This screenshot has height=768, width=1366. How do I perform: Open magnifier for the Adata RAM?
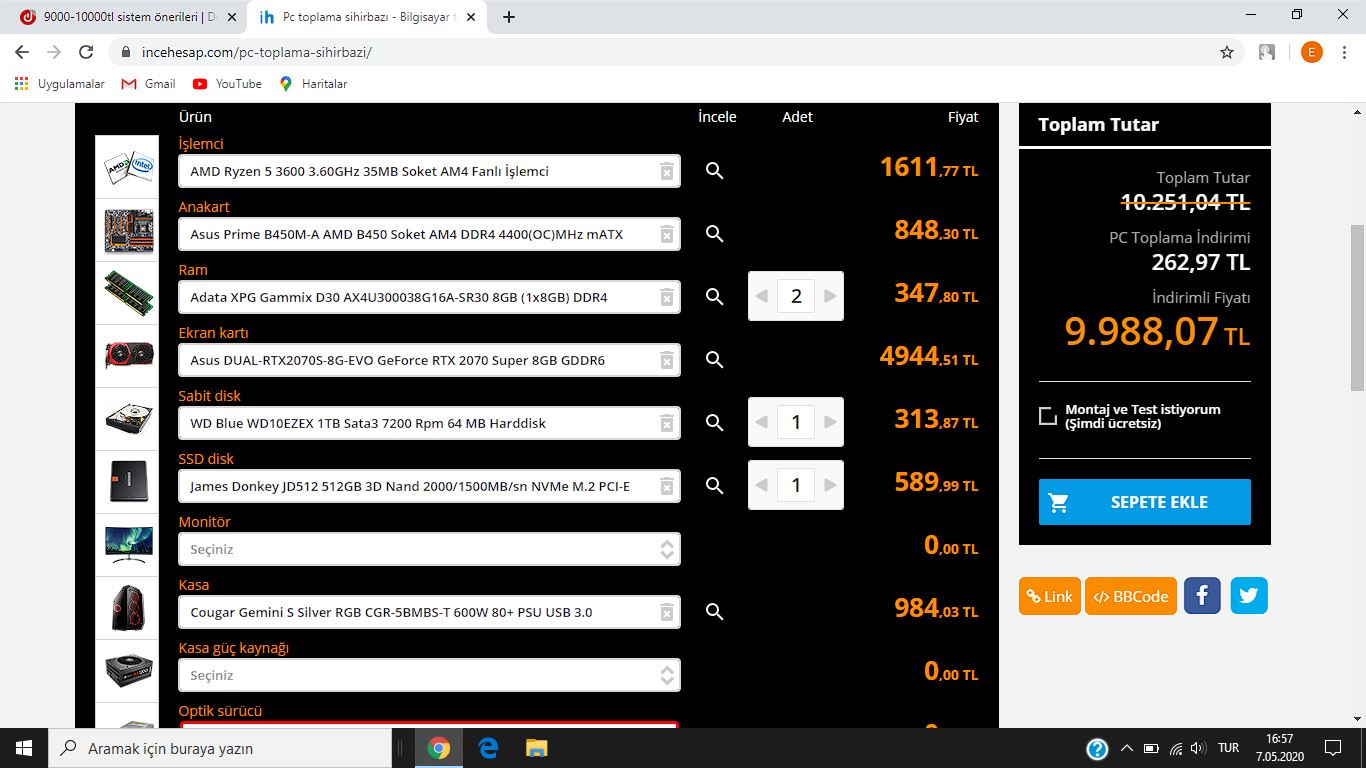(714, 297)
